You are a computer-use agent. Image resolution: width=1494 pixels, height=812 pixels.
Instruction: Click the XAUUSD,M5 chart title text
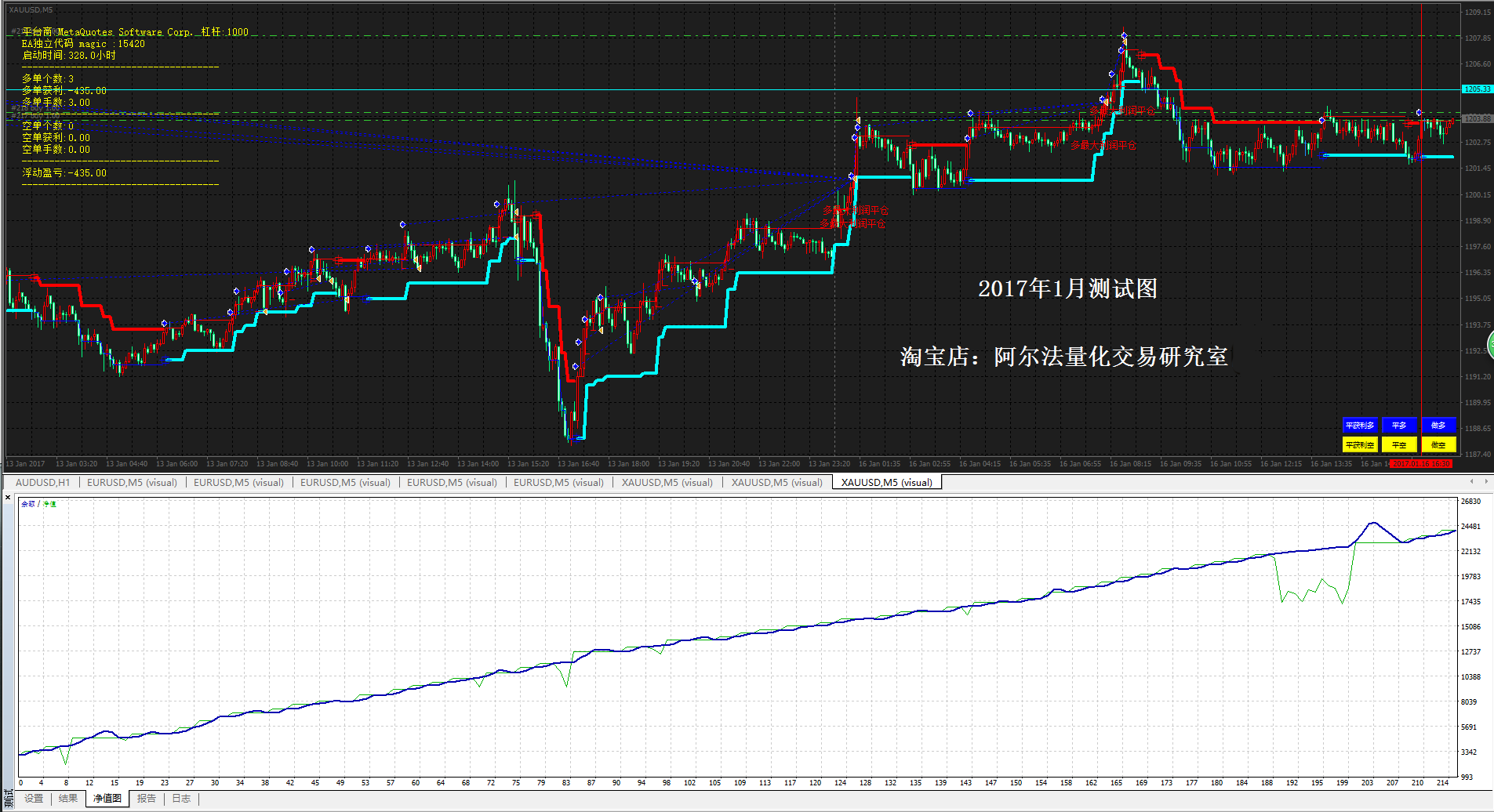pos(31,10)
